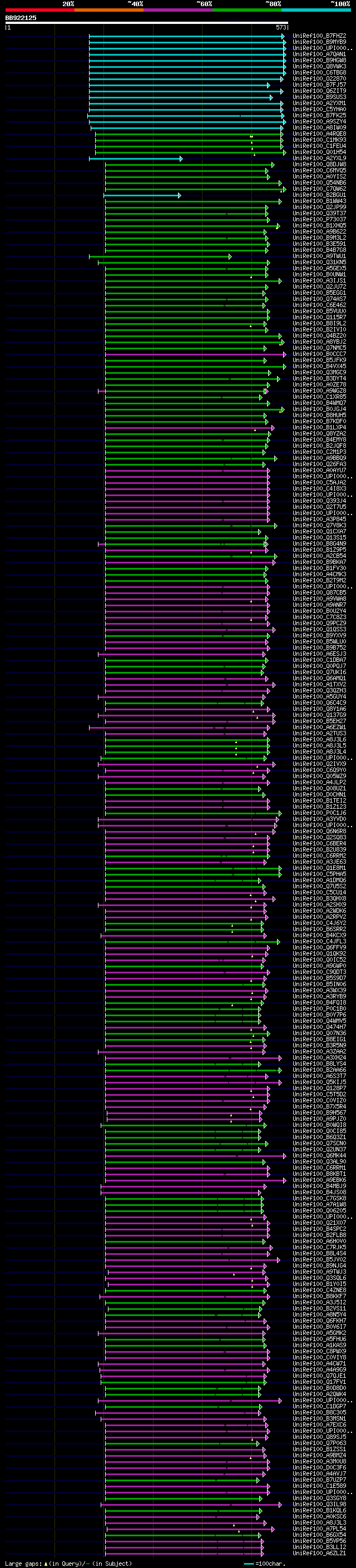Select the UniRef100_P73037 label
356x1568 pixels.
(319, 219)
